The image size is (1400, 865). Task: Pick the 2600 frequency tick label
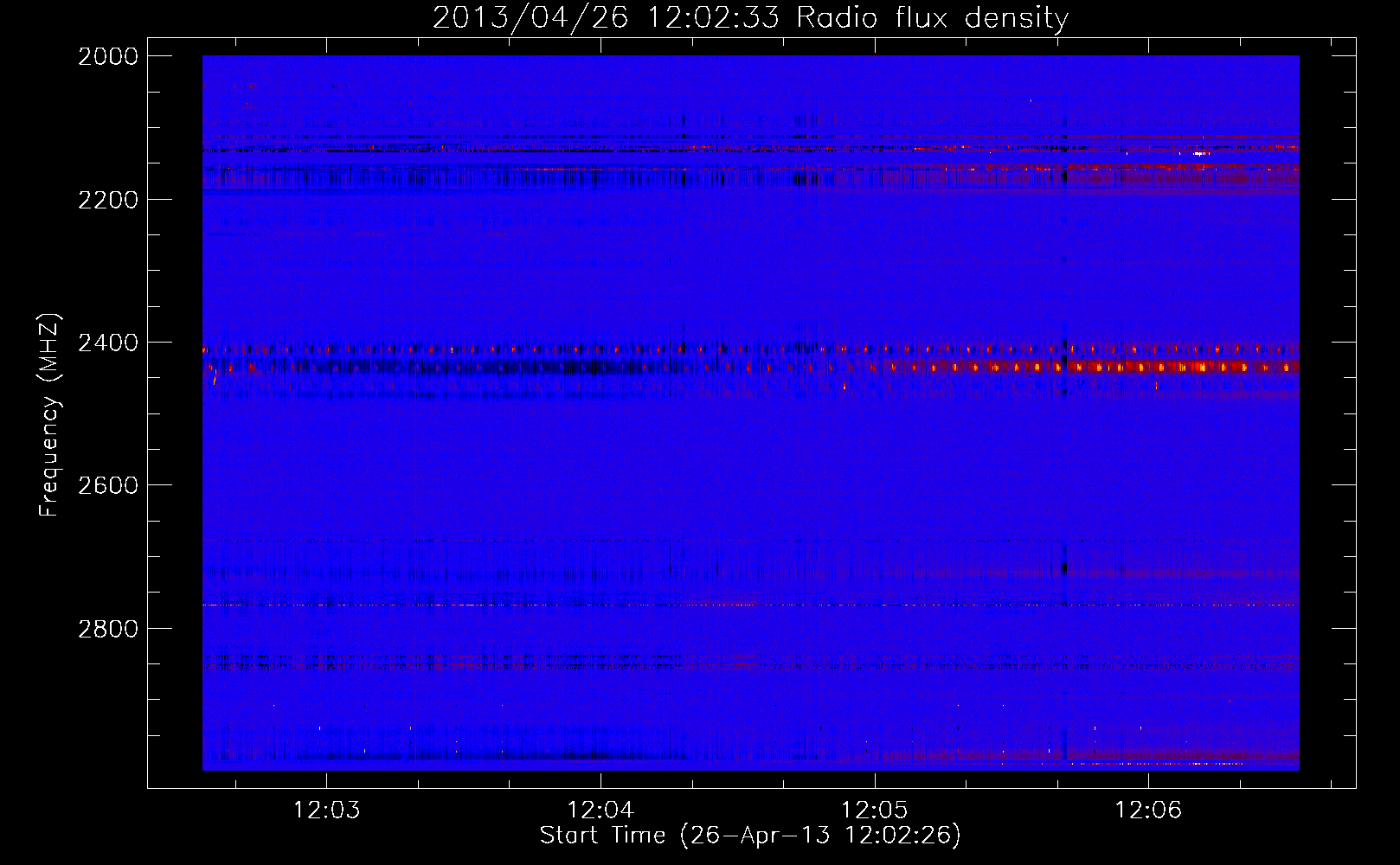coord(108,486)
